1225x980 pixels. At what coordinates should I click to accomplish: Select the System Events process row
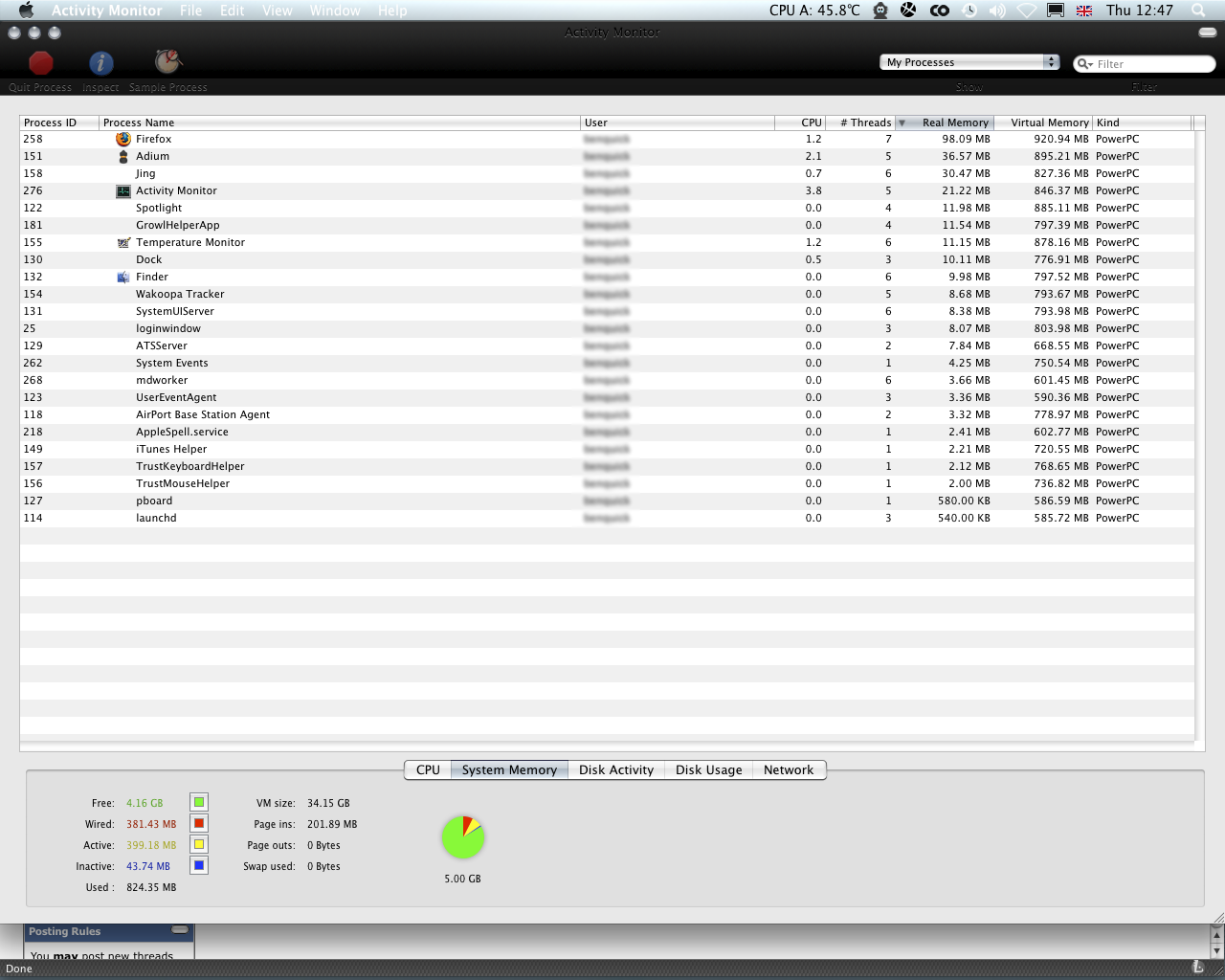607,363
